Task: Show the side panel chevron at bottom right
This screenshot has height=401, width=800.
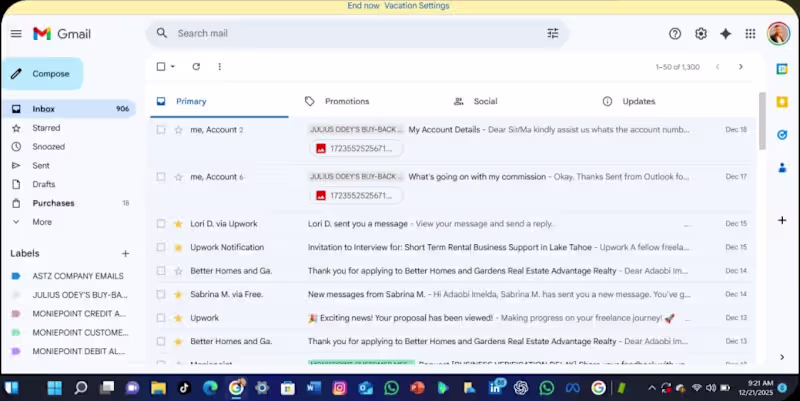Action: coord(782,357)
